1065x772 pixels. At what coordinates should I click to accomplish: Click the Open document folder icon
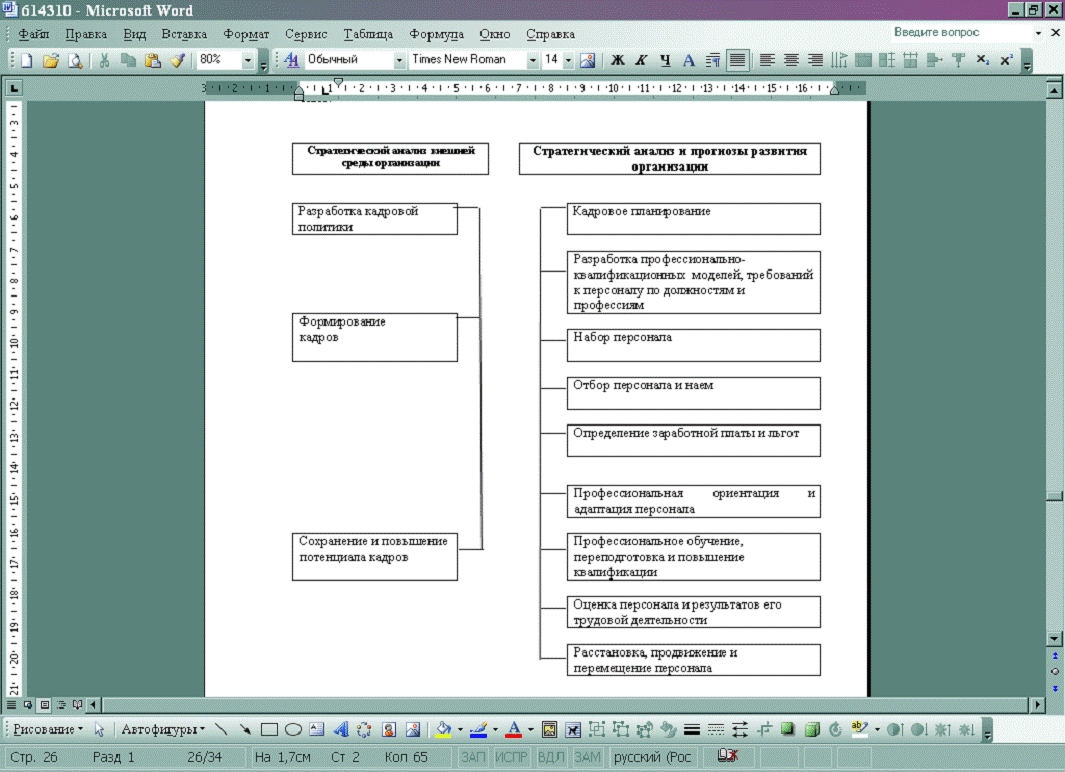point(50,60)
